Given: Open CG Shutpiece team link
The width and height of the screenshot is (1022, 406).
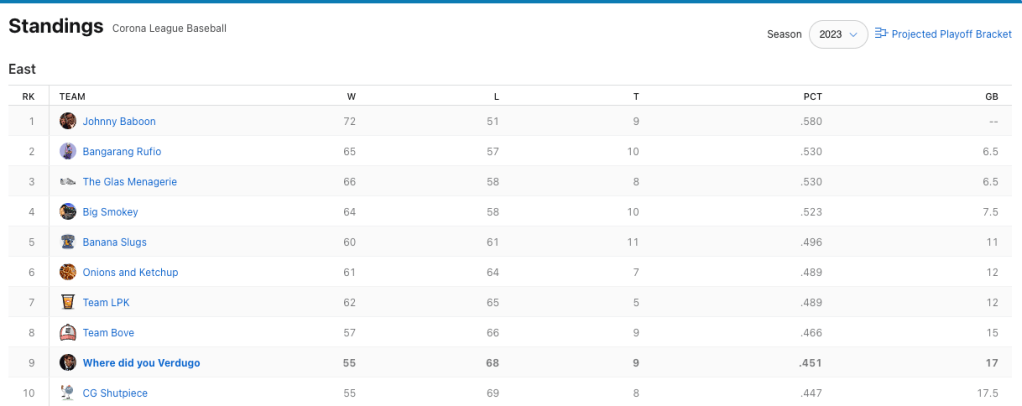Looking at the screenshot, I should [x=115, y=393].
